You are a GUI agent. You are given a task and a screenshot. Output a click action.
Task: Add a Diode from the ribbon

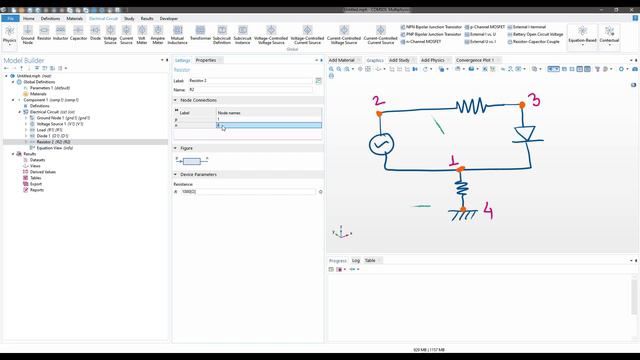click(x=95, y=33)
